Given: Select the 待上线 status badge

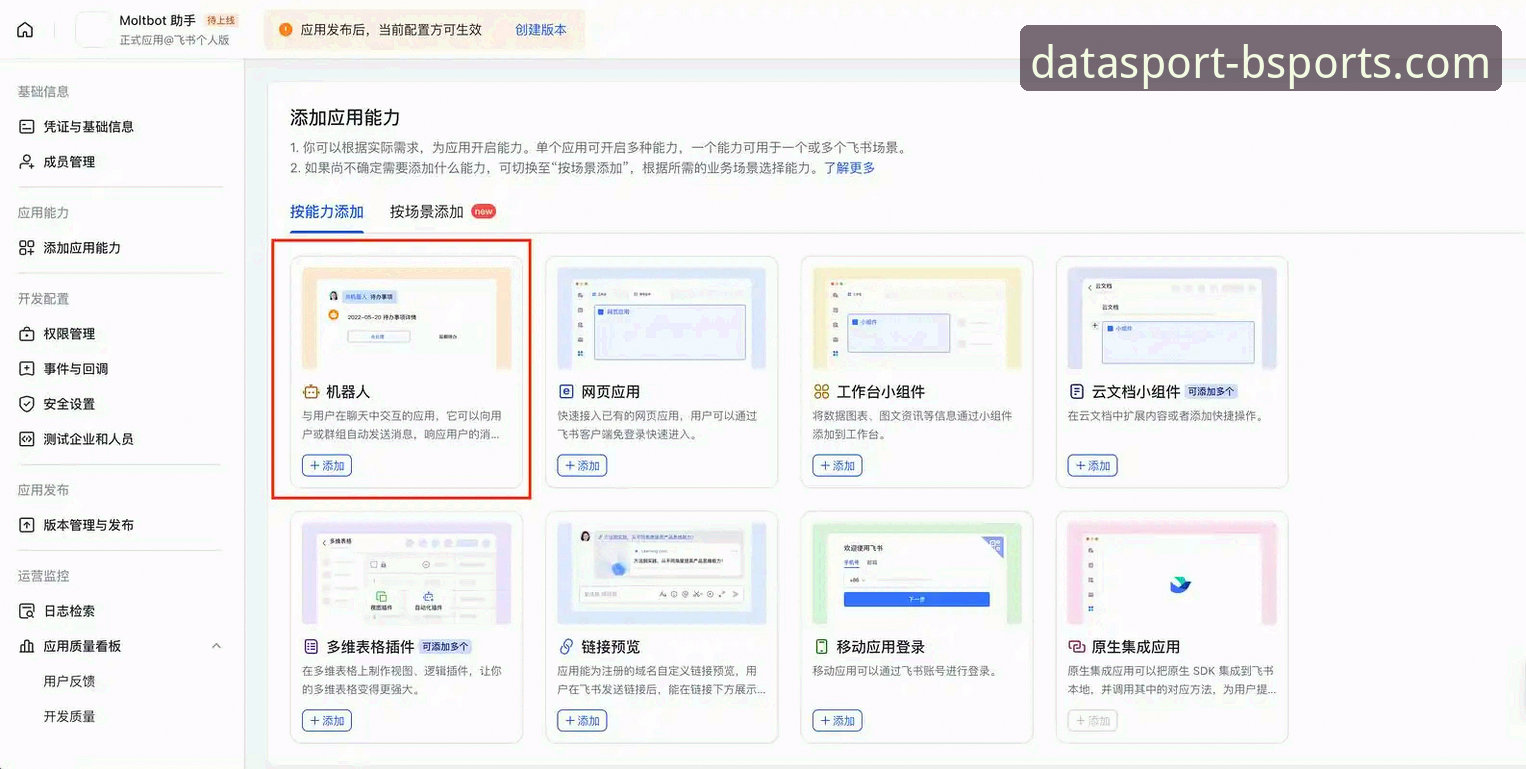Looking at the screenshot, I should click(221, 20).
